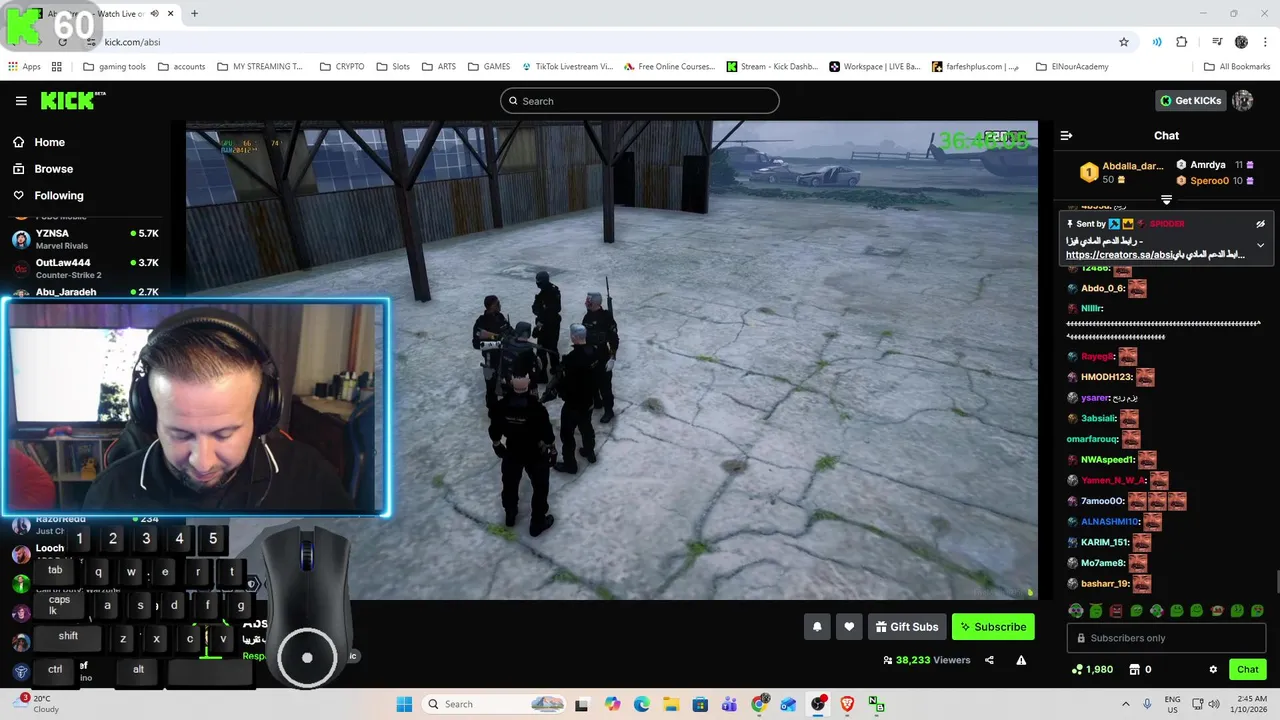Open the channel points 1,980 balance
This screenshot has width=1280, height=720.
[x=1091, y=669]
